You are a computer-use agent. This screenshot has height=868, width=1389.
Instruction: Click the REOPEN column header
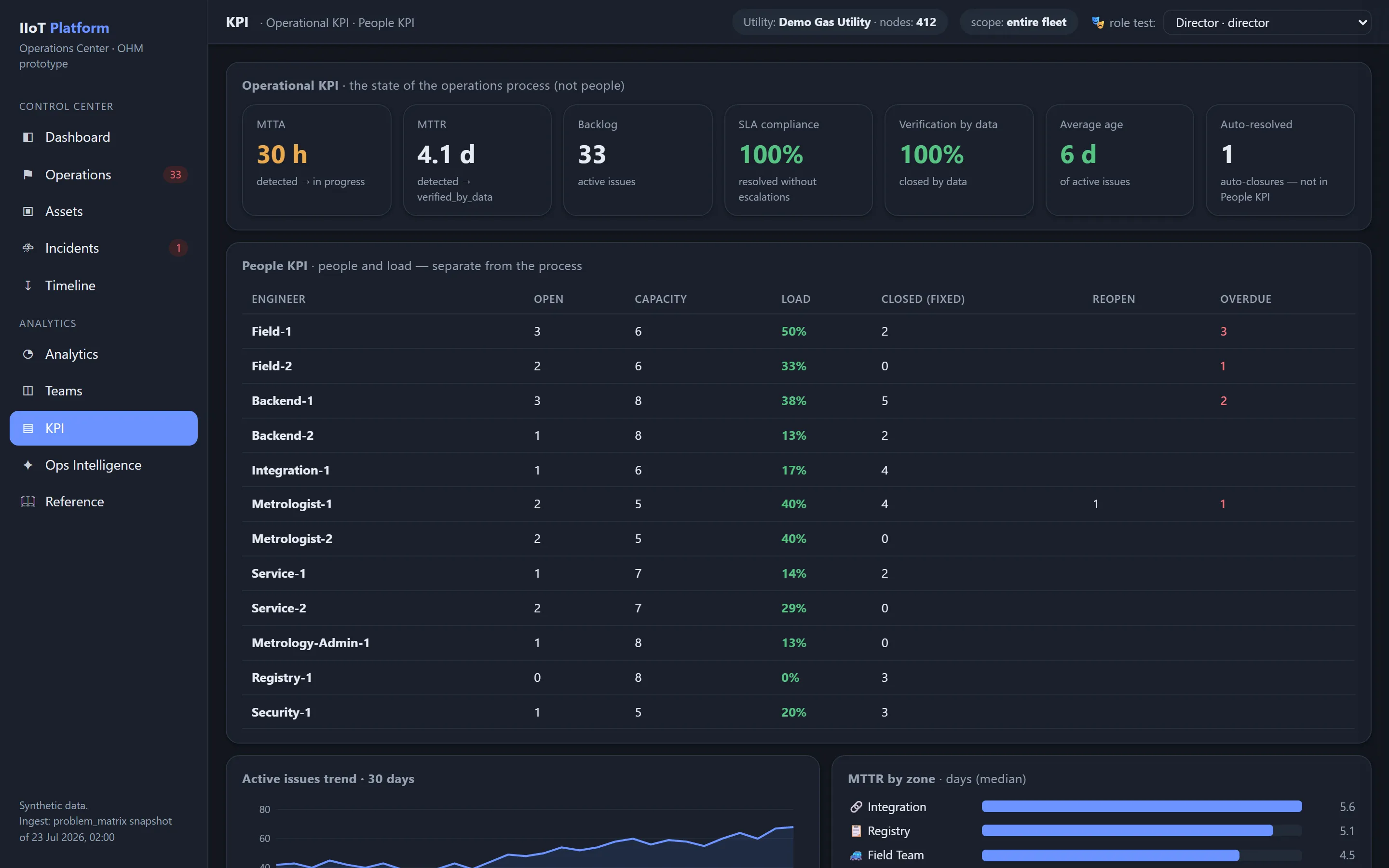[1114, 299]
